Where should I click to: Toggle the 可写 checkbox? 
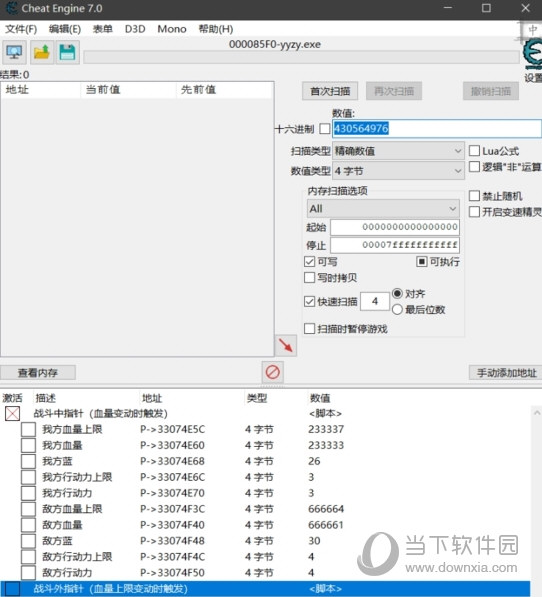tap(309, 262)
